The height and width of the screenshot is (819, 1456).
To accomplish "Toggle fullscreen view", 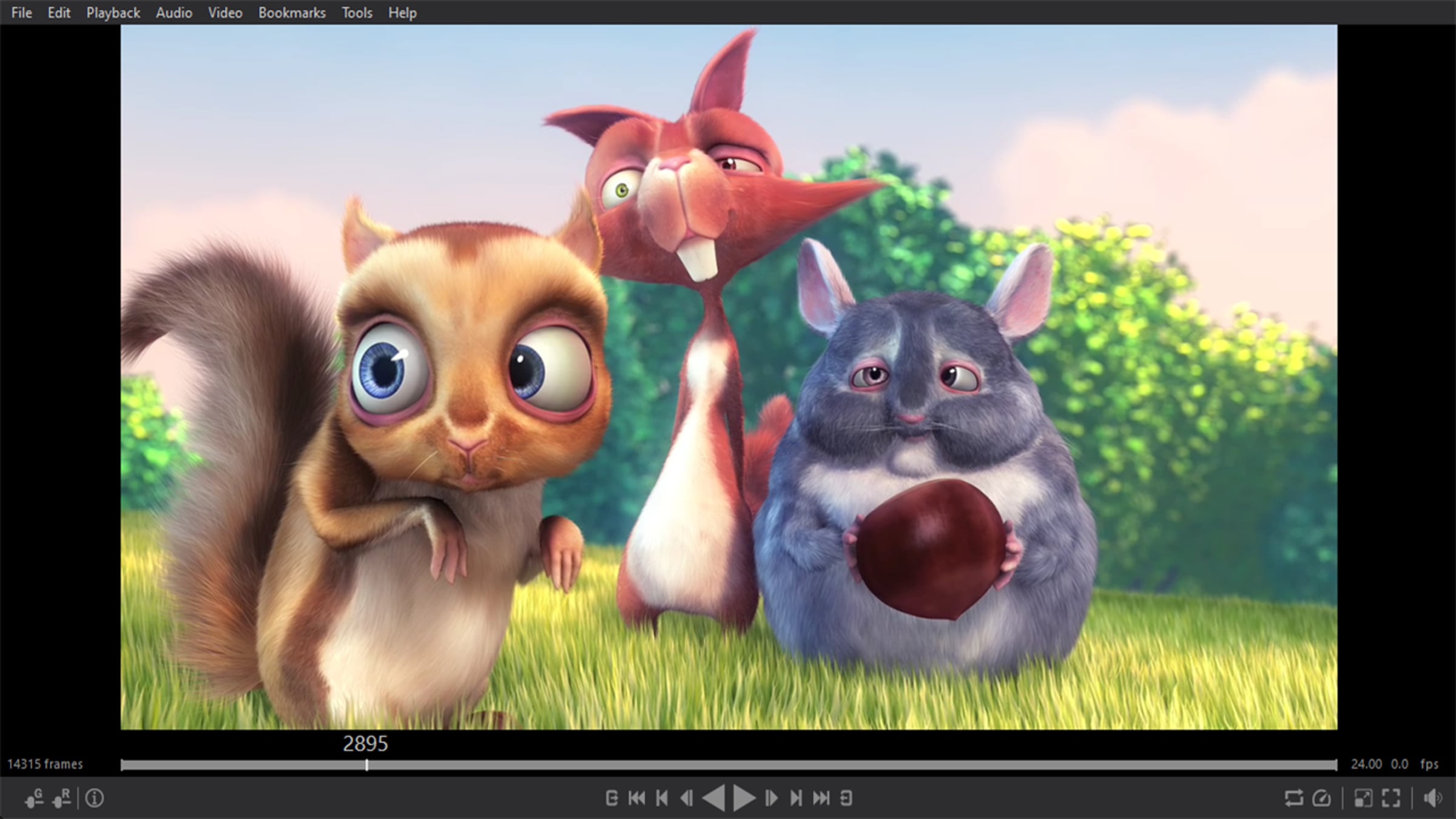I will coord(1391,798).
